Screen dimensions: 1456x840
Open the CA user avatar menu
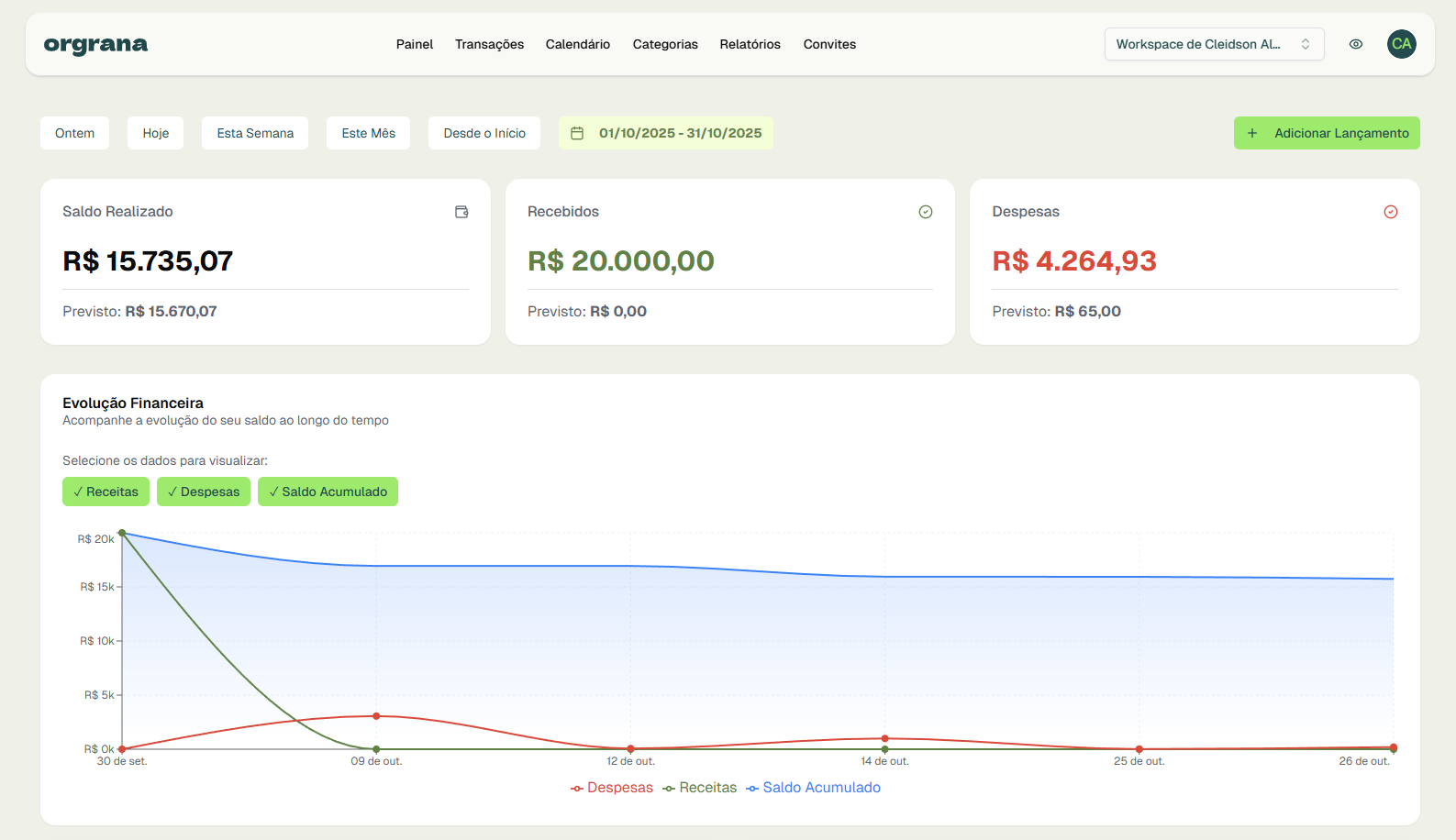[x=1401, y=44]
